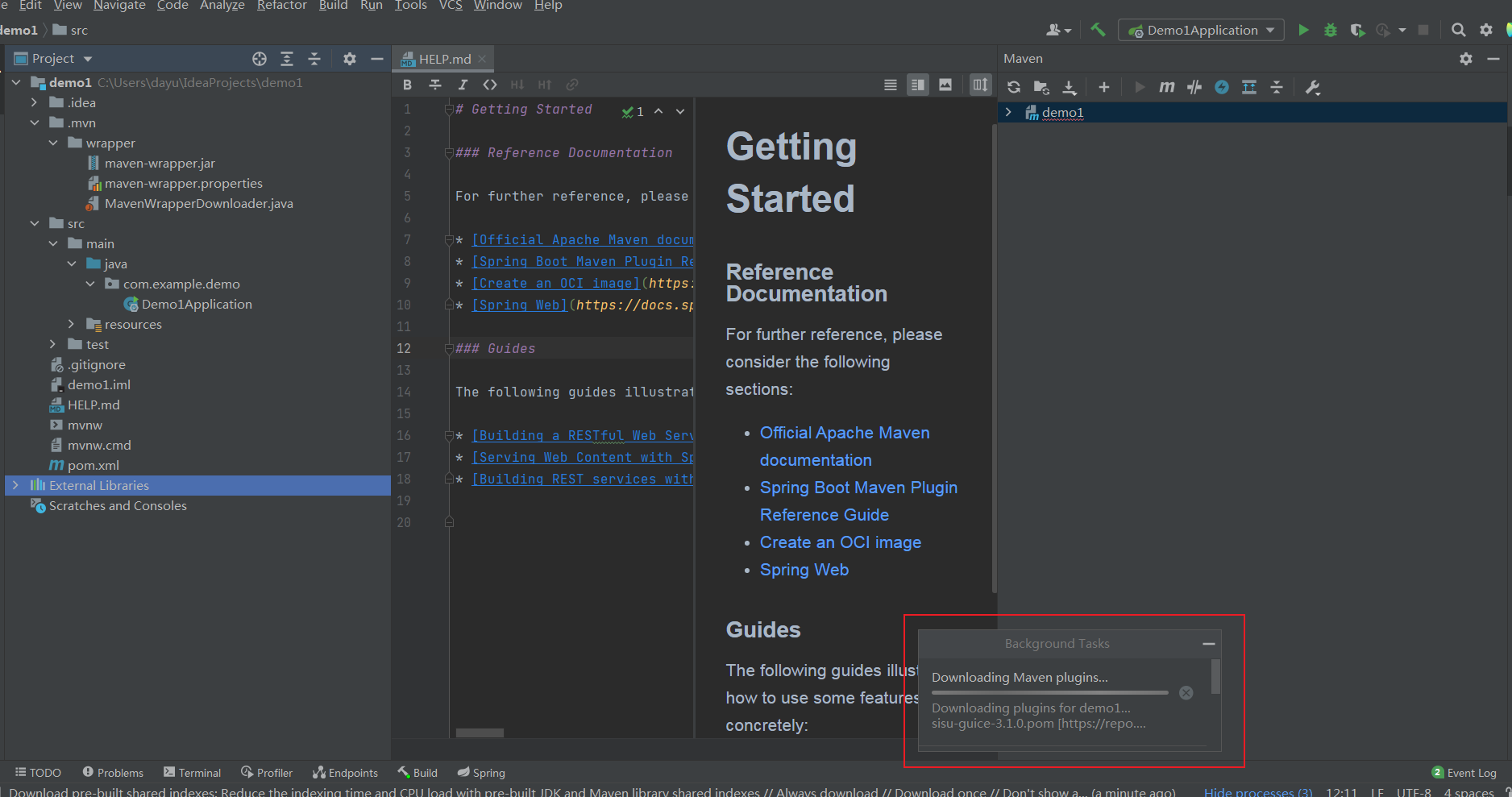This screenshot has width=1512, height=797.
Task: Click the Reload All Maven Projects icon
Action: point(1014,87)
